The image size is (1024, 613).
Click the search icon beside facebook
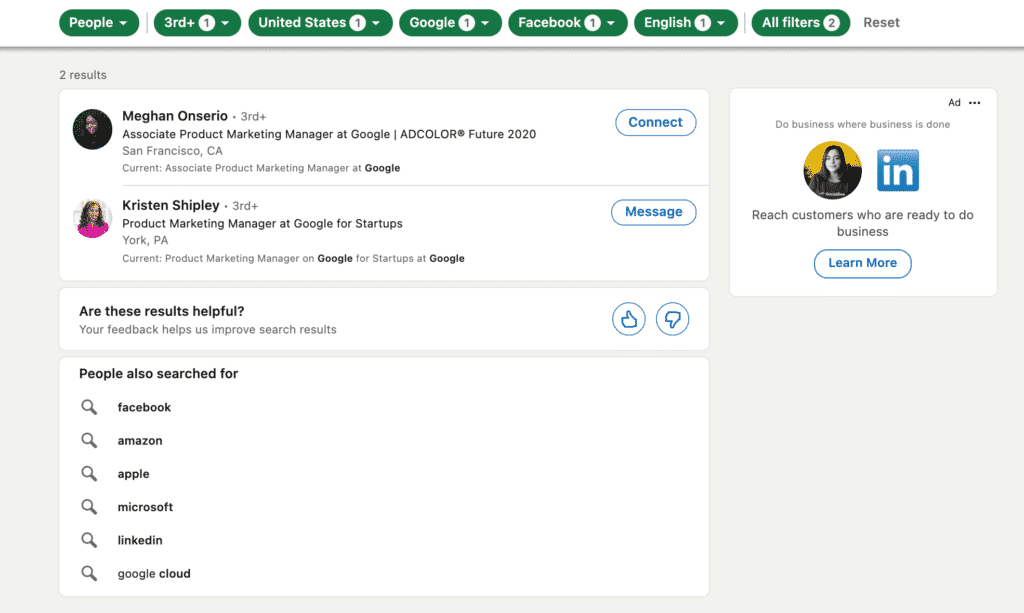[x=89, y=407]
